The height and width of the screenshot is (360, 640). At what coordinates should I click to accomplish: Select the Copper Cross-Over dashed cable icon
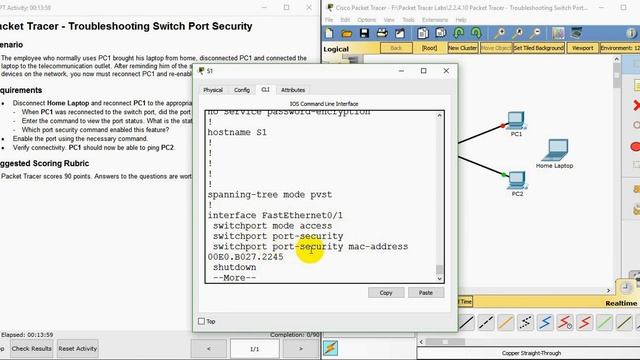[486, 323]
